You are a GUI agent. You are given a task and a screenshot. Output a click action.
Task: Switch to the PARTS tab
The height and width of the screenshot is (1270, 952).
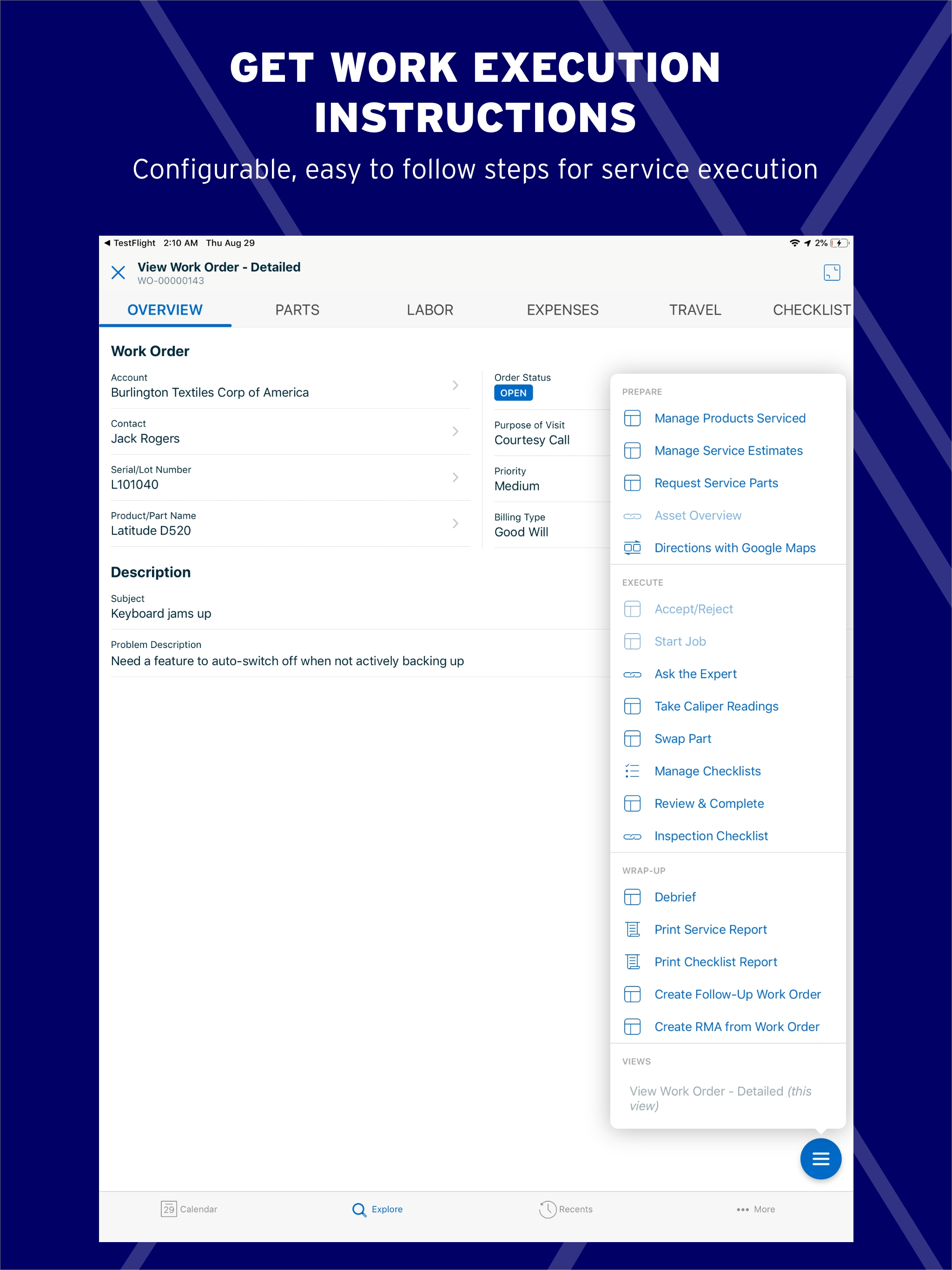click(297, 310)
